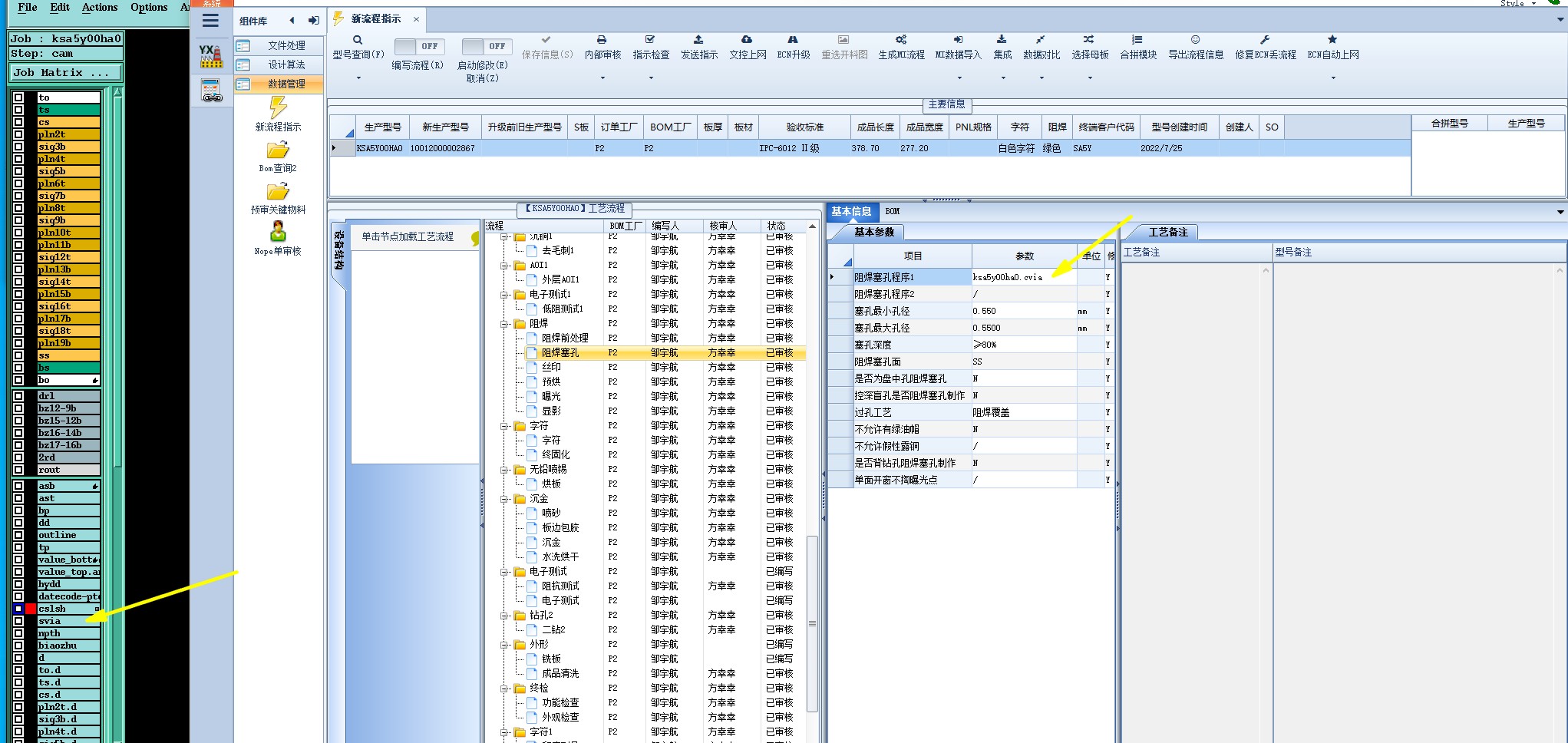Screen dimensions: 1568x743
Task: Check the box for layer drl
Action: click(18, 396)
